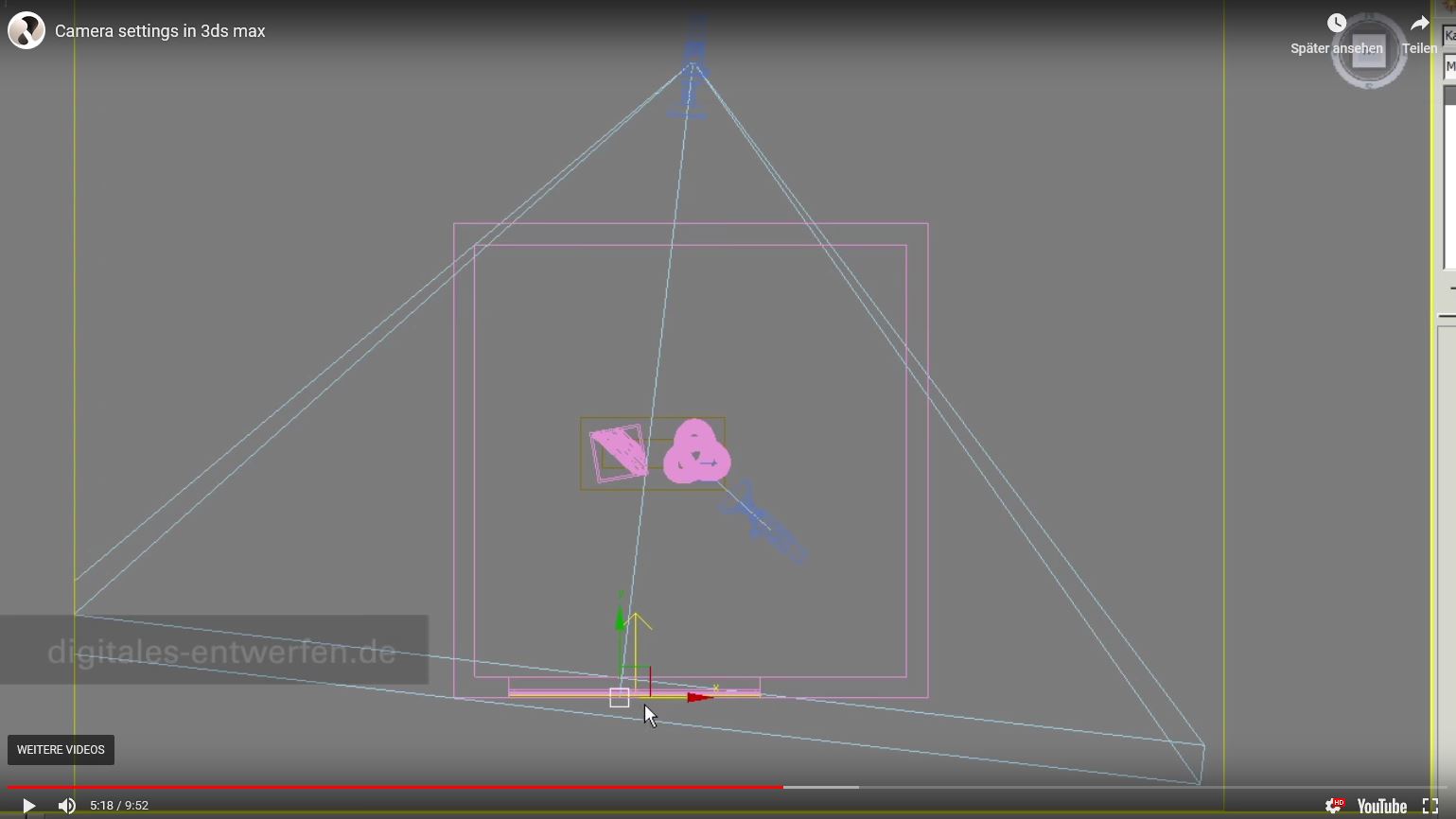
Task: Click the green Y-axis gizmo arrow
Action: (621, 619)
